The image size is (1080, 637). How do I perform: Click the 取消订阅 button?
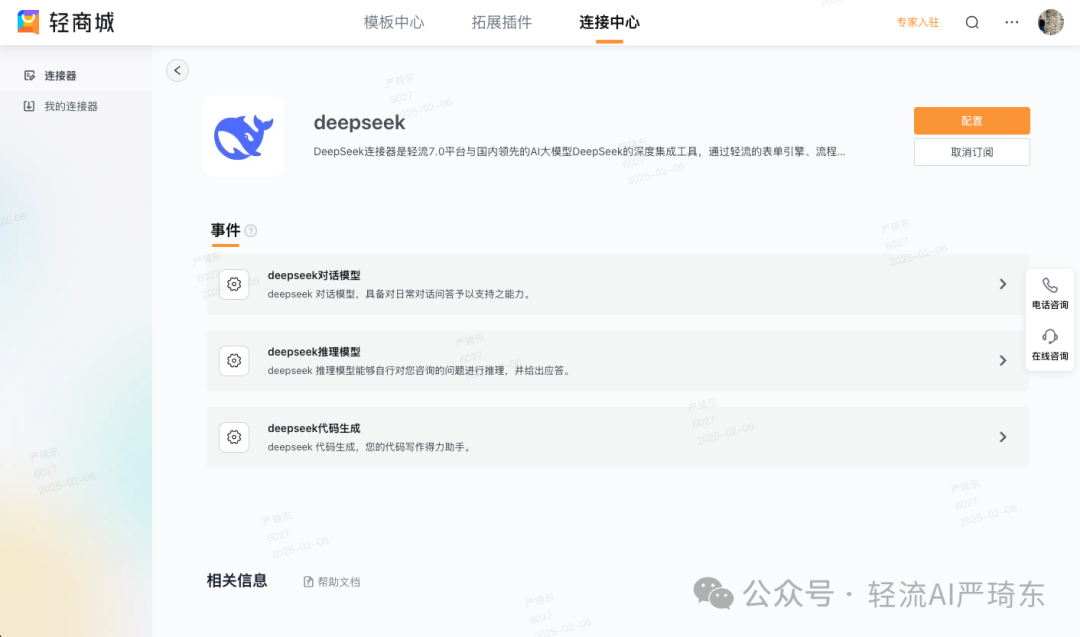coord(971,152)
